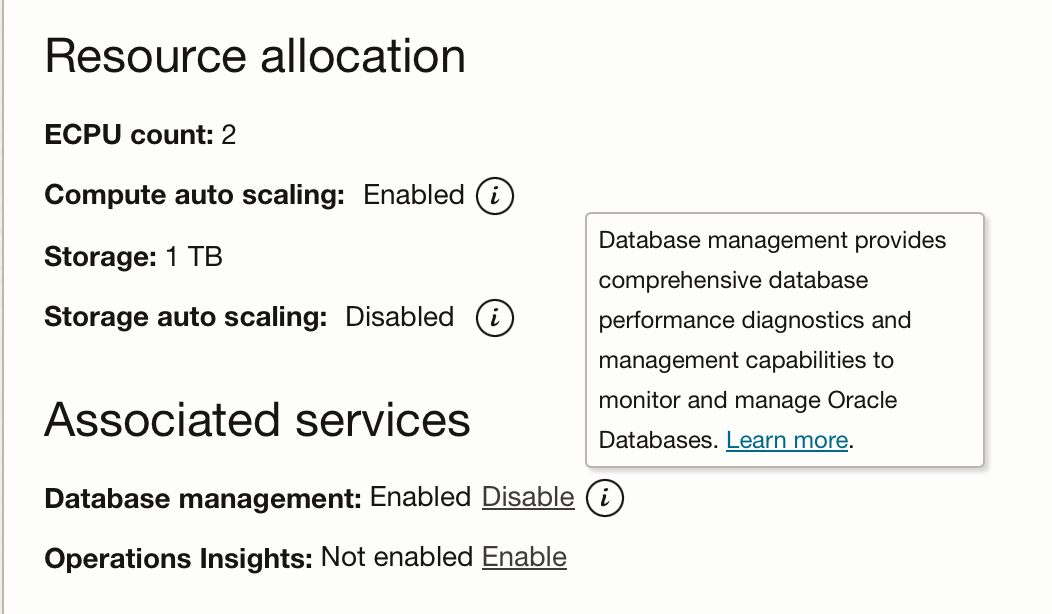Disable Database management via the Disable link
This screenshot has width=1052, height=614.
pyautogui.click(x=528, y=497)
